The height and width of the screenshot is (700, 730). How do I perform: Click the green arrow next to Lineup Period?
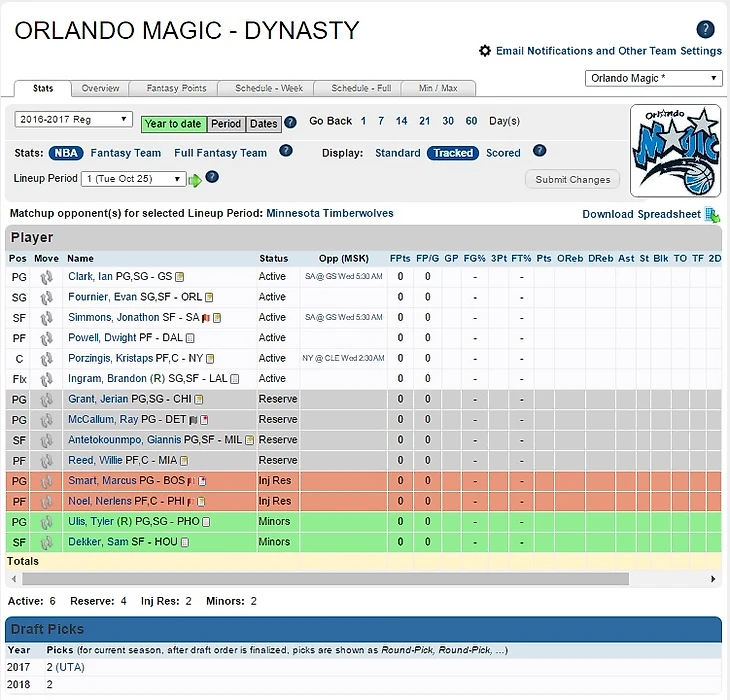pyautogui.click(x=195, y=180)
